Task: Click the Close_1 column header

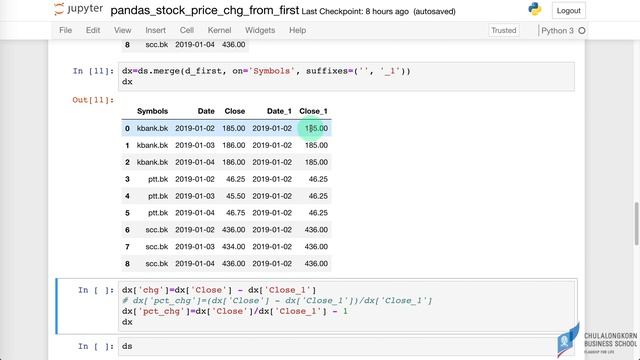Action: [x=313, y=111]
